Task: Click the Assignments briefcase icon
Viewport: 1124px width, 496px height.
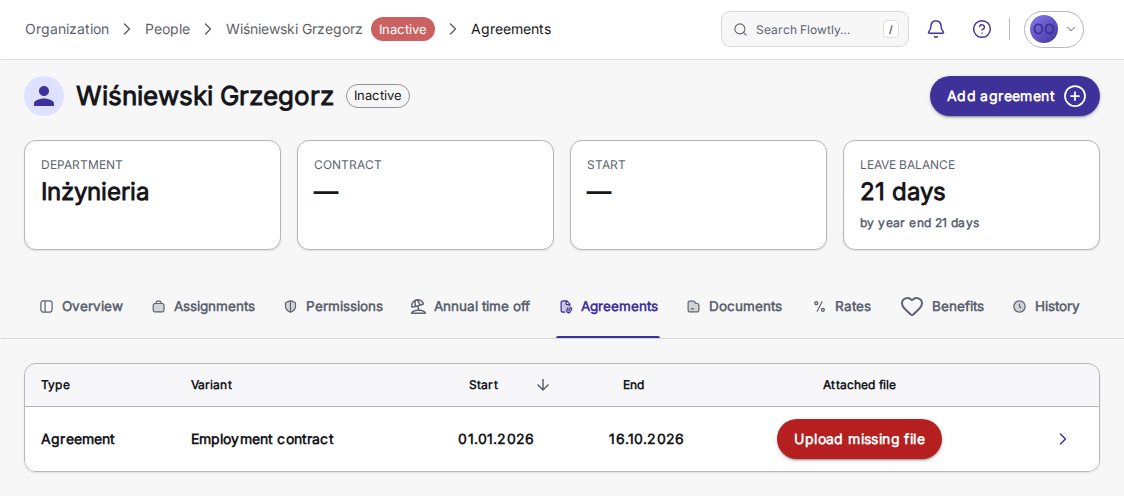Action: (158, 307)
